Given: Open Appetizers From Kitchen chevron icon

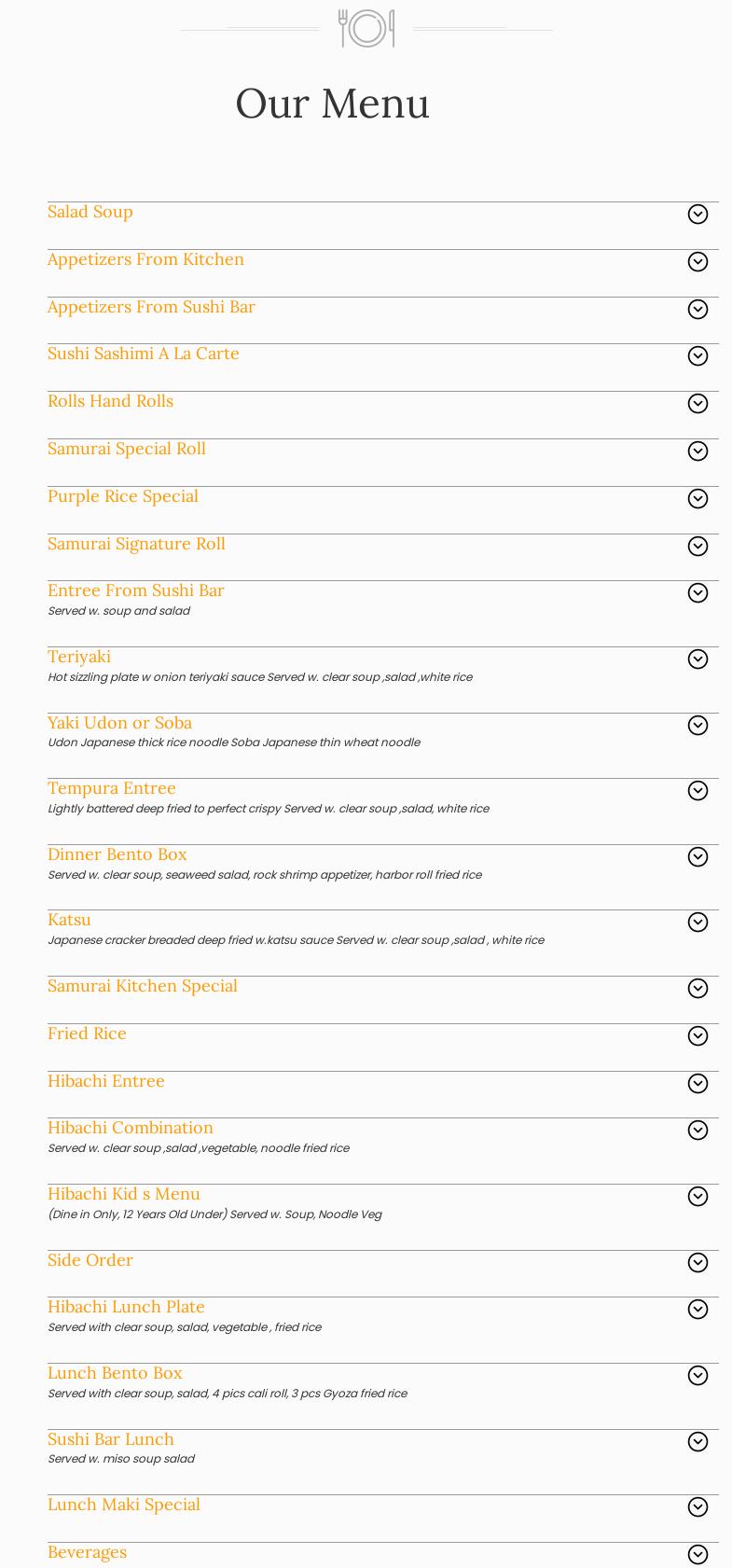Looking at the screenshot, I should pos(697,262).
